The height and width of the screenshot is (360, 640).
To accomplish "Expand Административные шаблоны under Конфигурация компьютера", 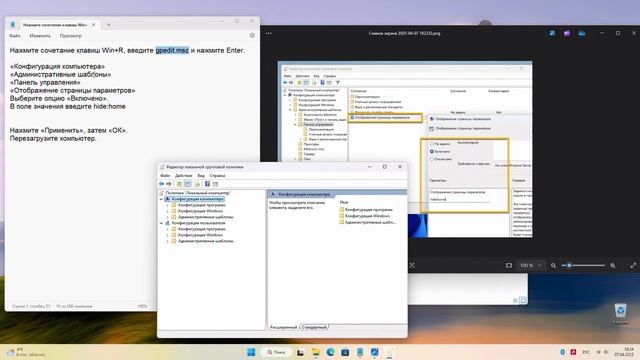I will (x=167, y=217).
